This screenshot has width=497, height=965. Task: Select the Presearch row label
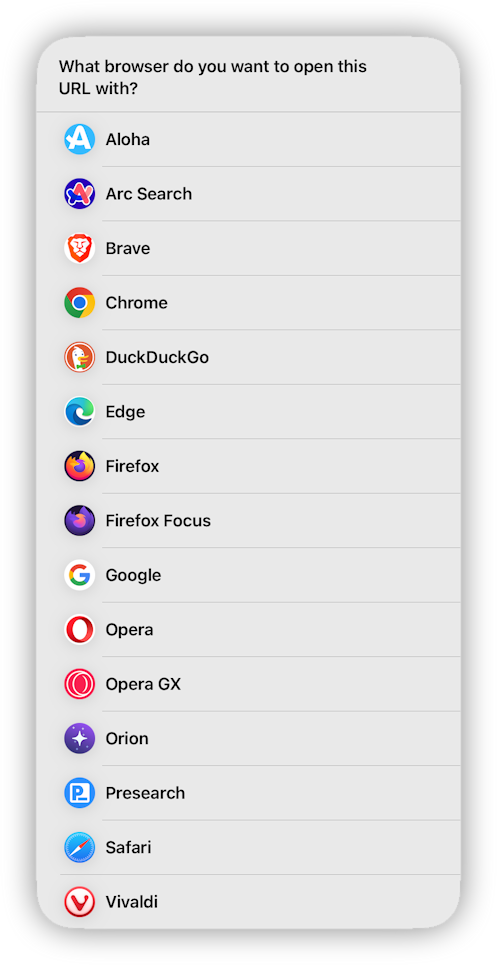[x=145, y=793]
